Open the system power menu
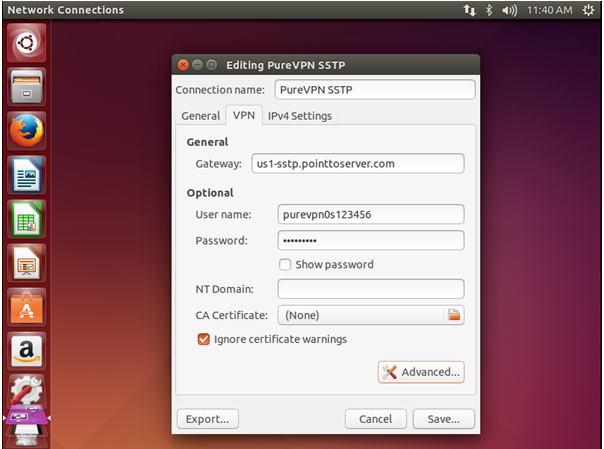 (x=588, y=10)
